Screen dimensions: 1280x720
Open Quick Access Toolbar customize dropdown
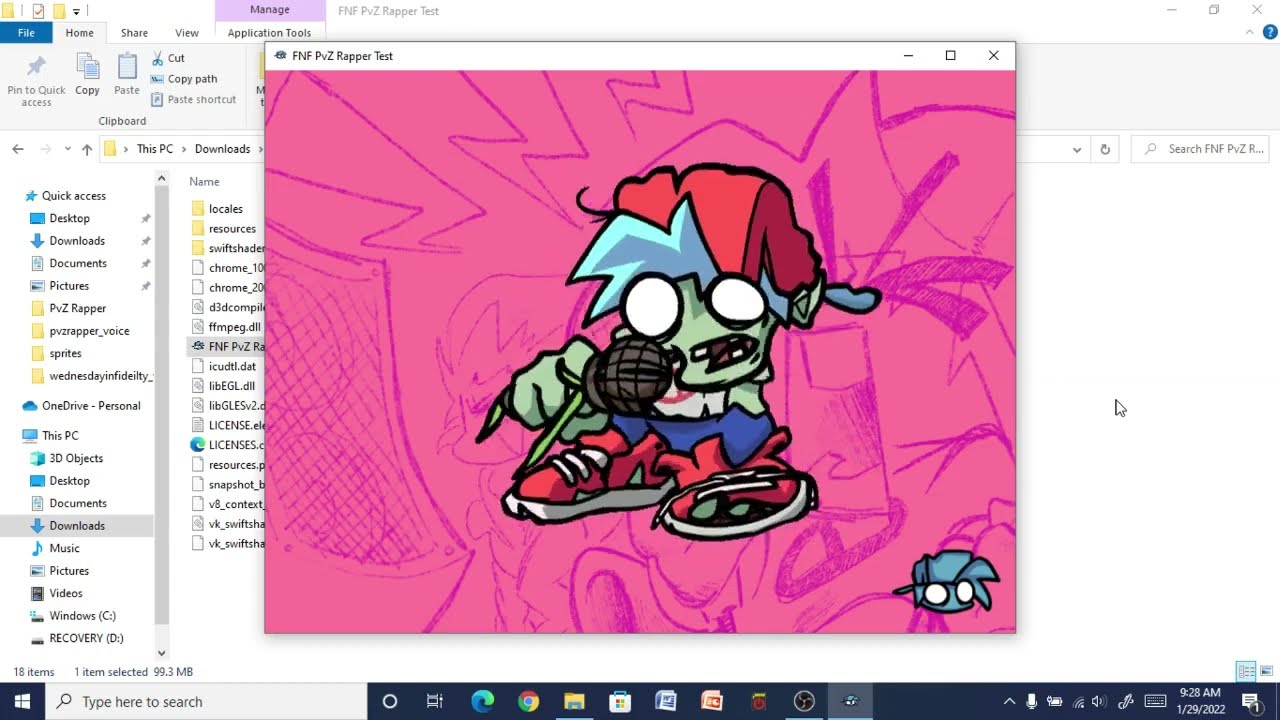tap(77, 11)
